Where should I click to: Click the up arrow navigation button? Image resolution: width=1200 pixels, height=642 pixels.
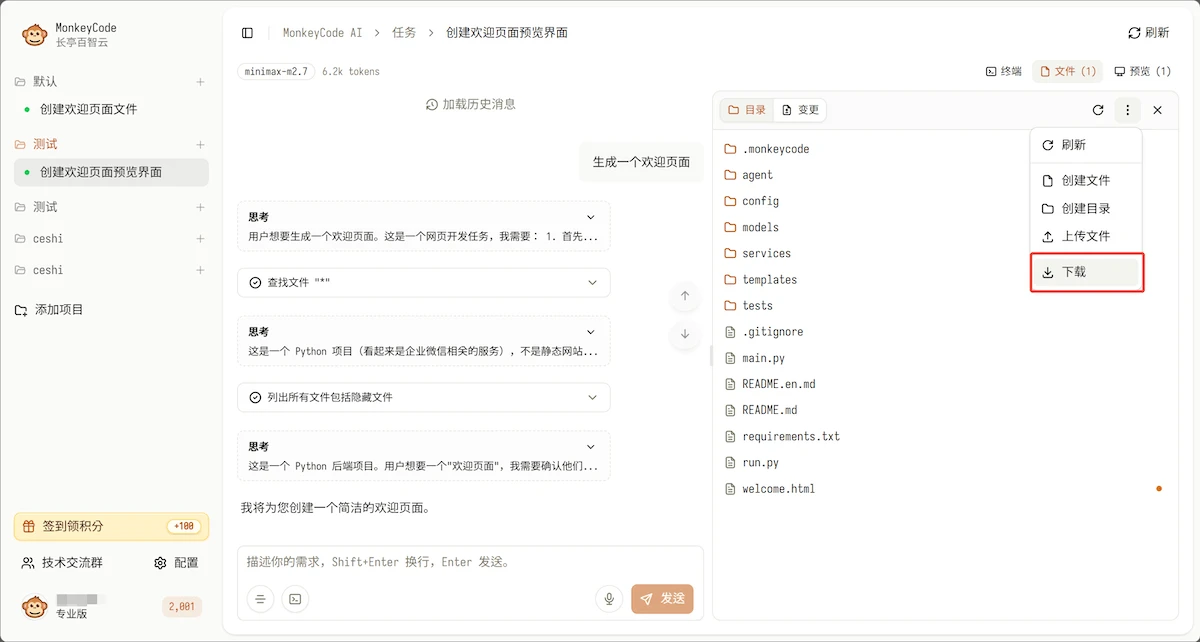(x=685, y=296)
